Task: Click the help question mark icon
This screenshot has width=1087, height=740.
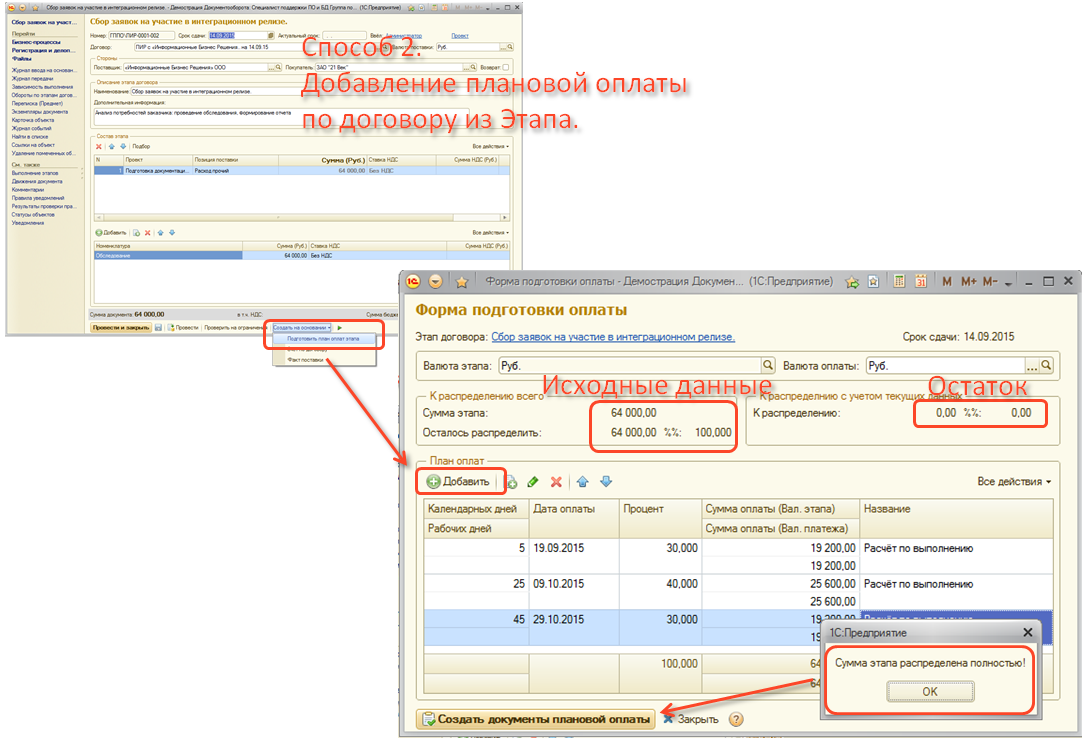Action: (736, 719)
